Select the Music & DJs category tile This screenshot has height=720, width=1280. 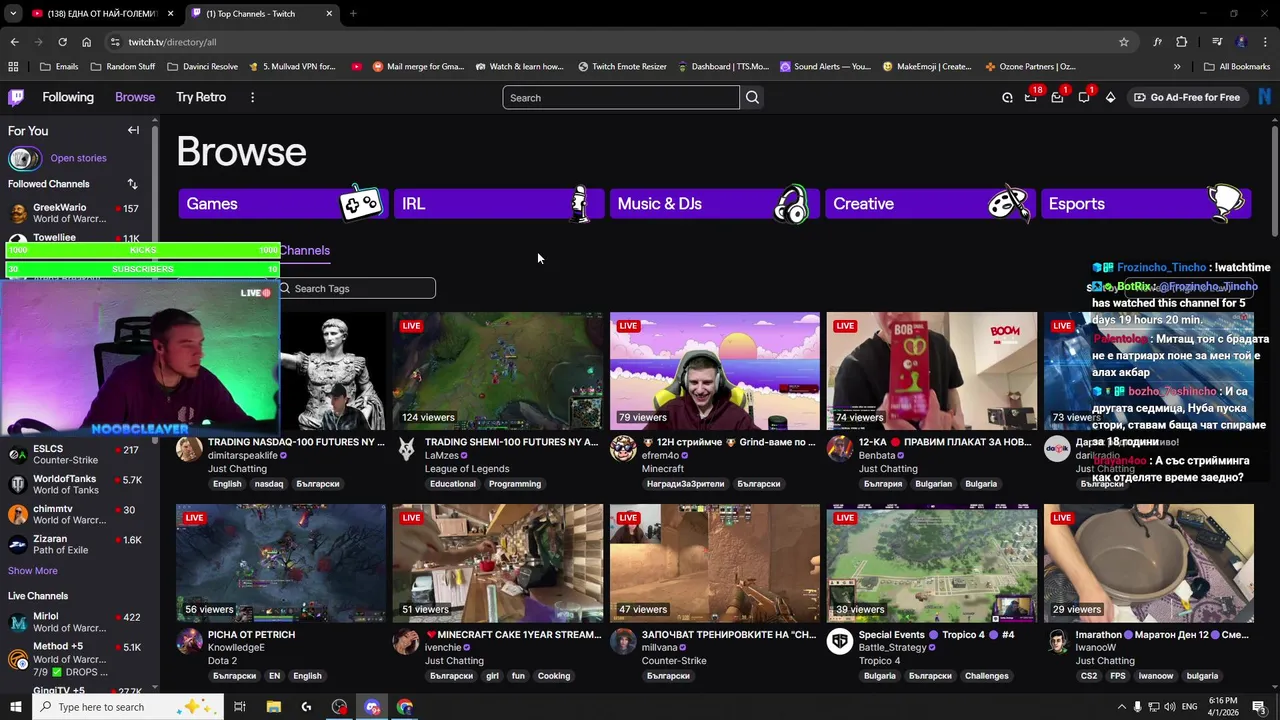(x=714, y=203)
